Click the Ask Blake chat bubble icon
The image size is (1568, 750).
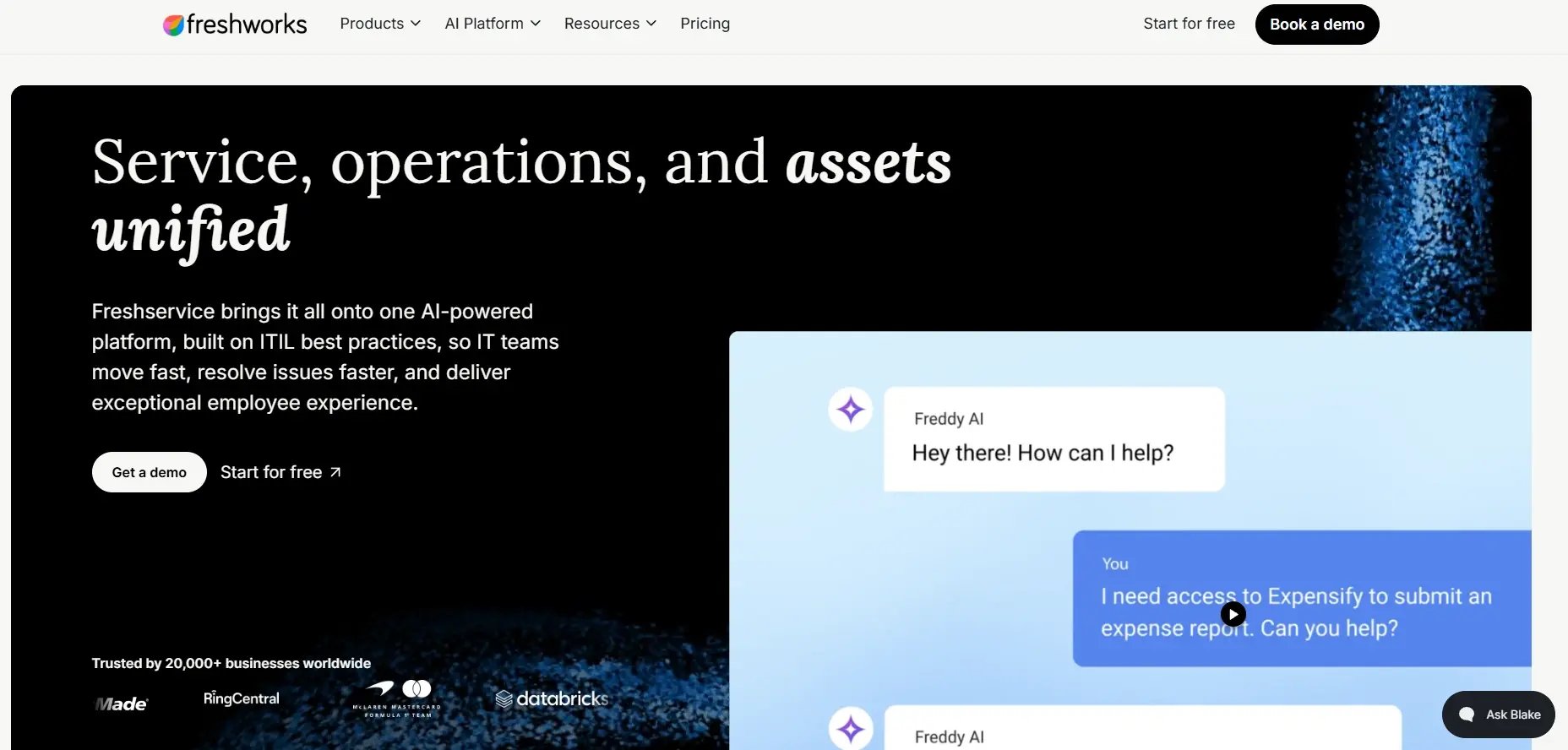[1467, 715]
